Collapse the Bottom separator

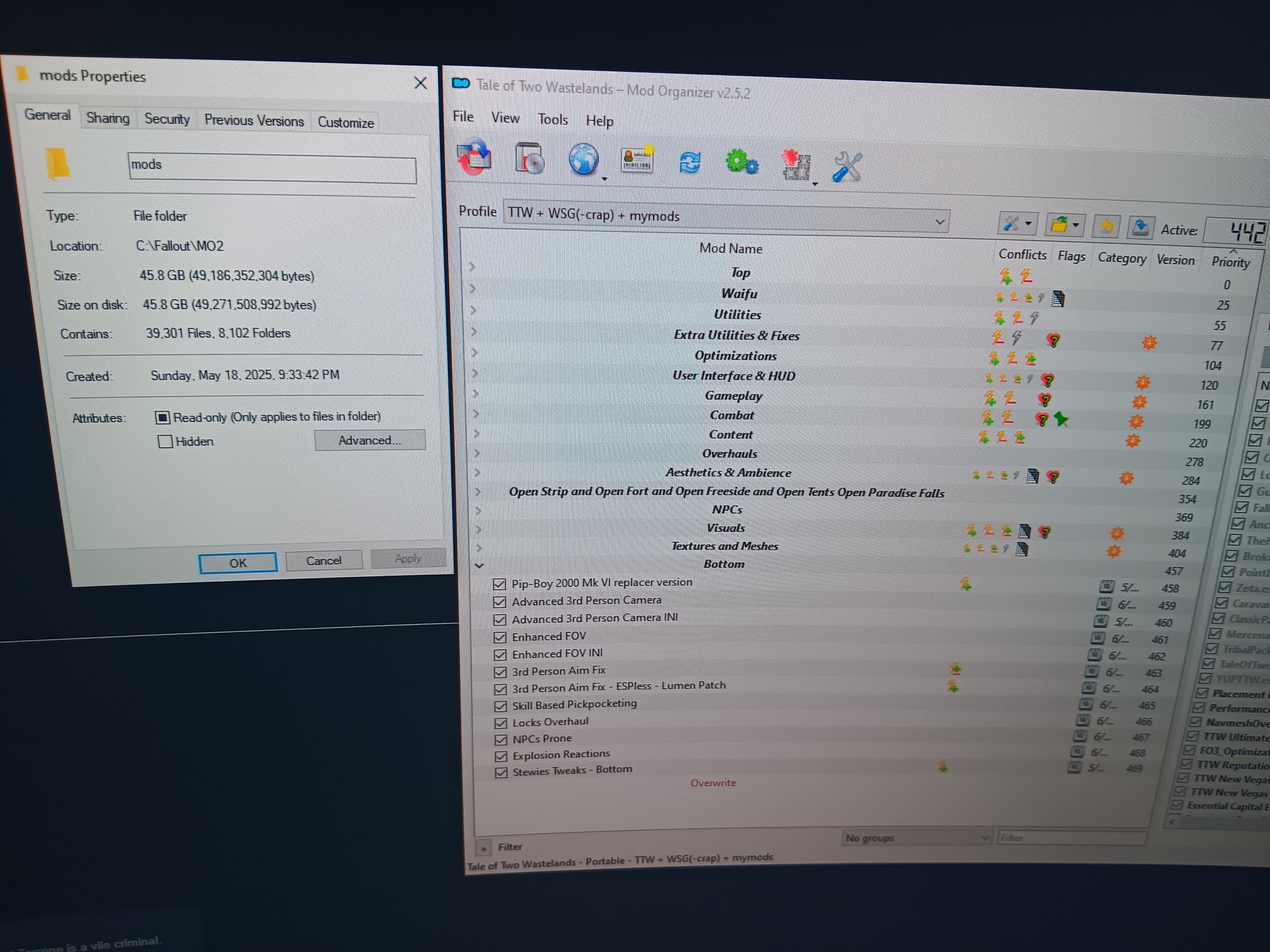pos(479,566)
